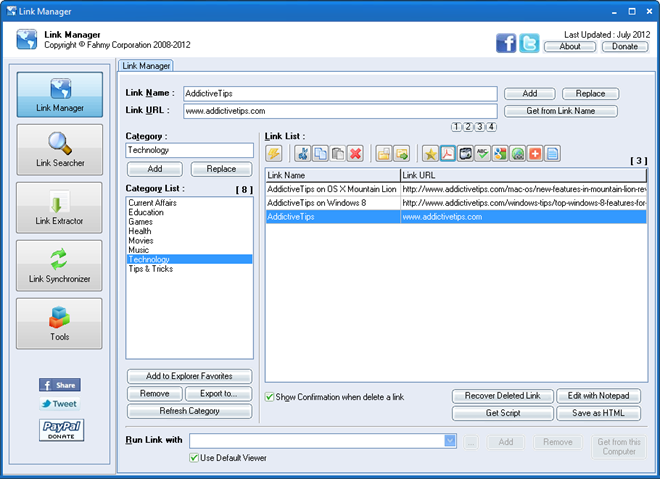
Task: Click Get from Link Name button
Action: (561, 111)
